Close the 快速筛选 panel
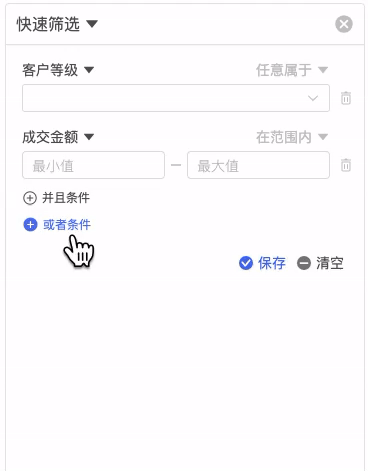Screen dimensions: 368x471 (344, 24)
